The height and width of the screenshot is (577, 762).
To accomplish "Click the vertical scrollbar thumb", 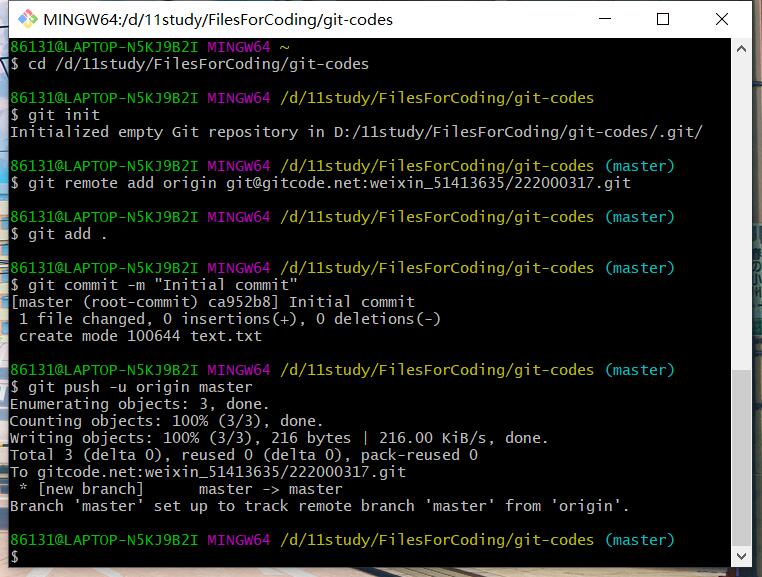I will pos(741,457).
